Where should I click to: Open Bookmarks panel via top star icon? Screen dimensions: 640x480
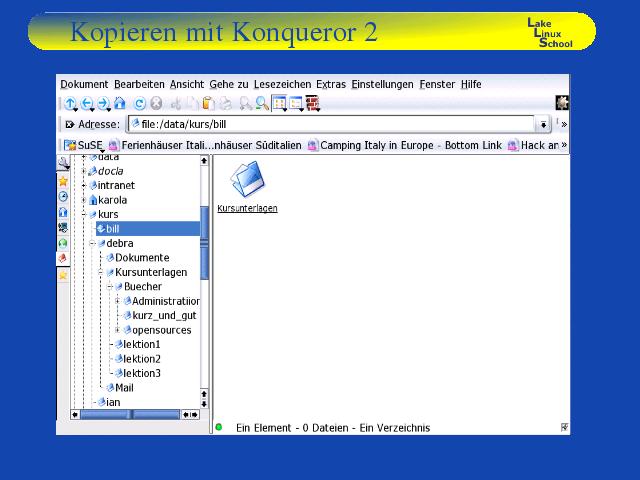coord(63,181)
